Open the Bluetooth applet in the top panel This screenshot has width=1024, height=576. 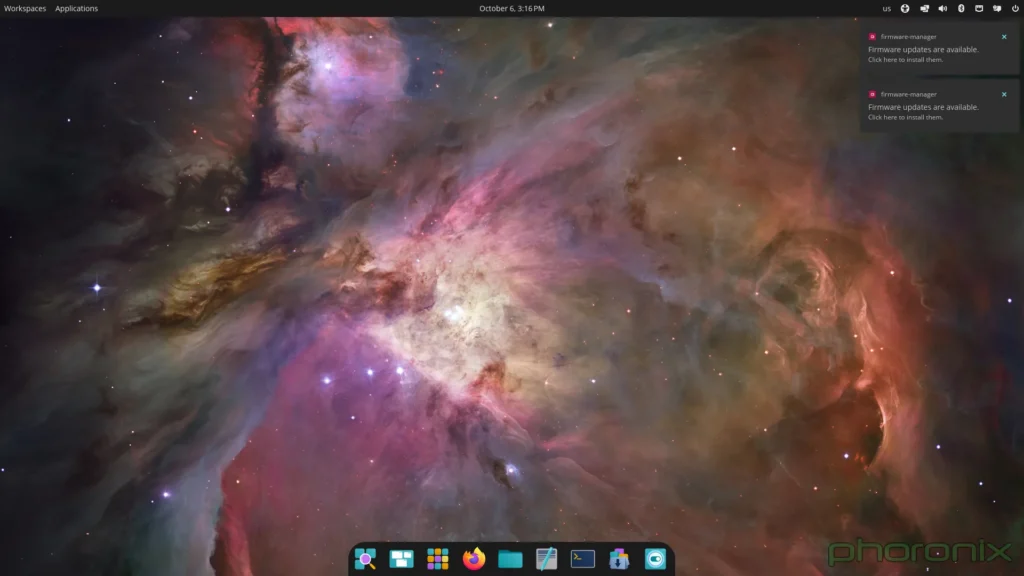click(961, 8)
